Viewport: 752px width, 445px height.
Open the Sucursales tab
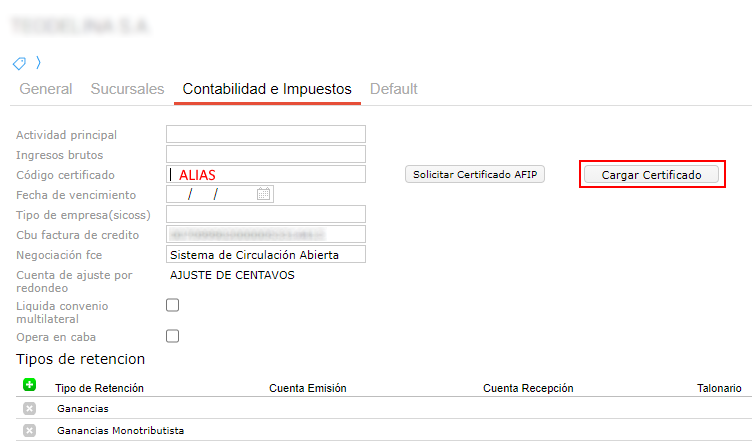point(127,89)
